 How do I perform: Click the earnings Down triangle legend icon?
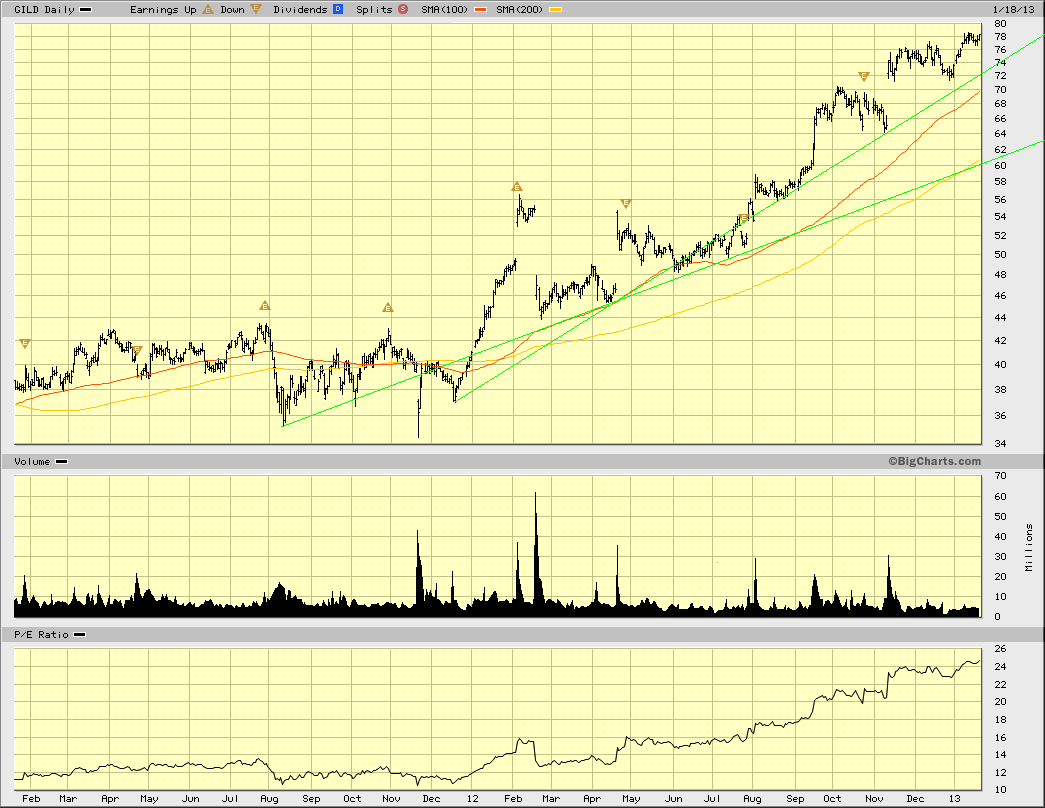(256, 9)
